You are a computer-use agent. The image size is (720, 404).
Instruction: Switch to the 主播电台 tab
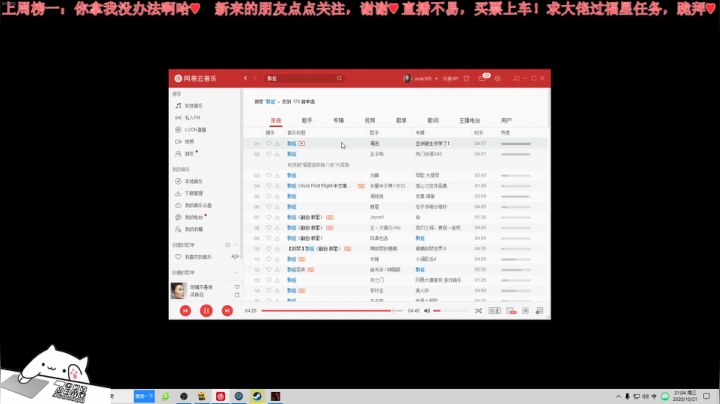point(469,120)
